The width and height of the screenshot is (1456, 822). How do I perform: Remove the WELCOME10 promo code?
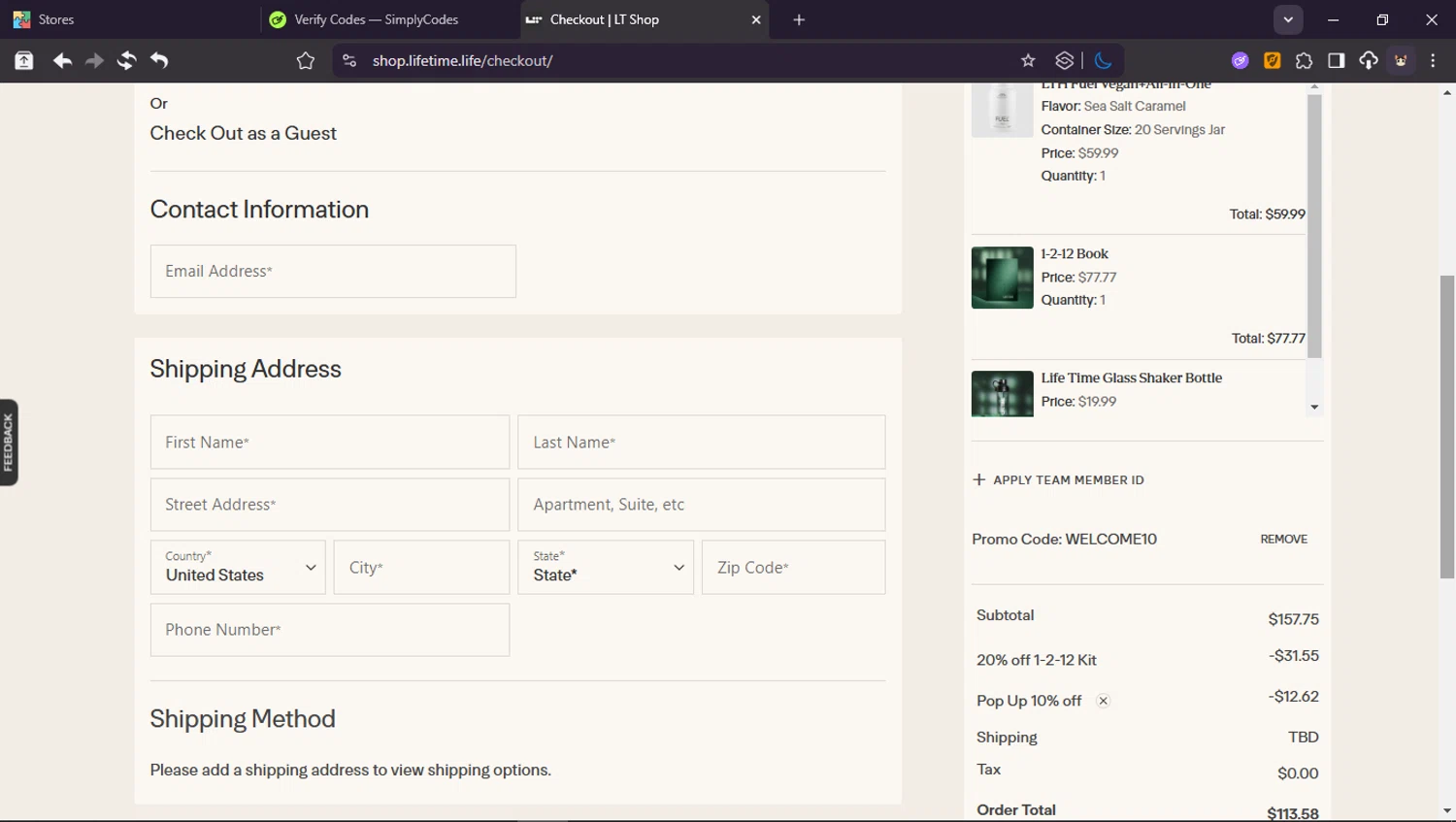1283,539
